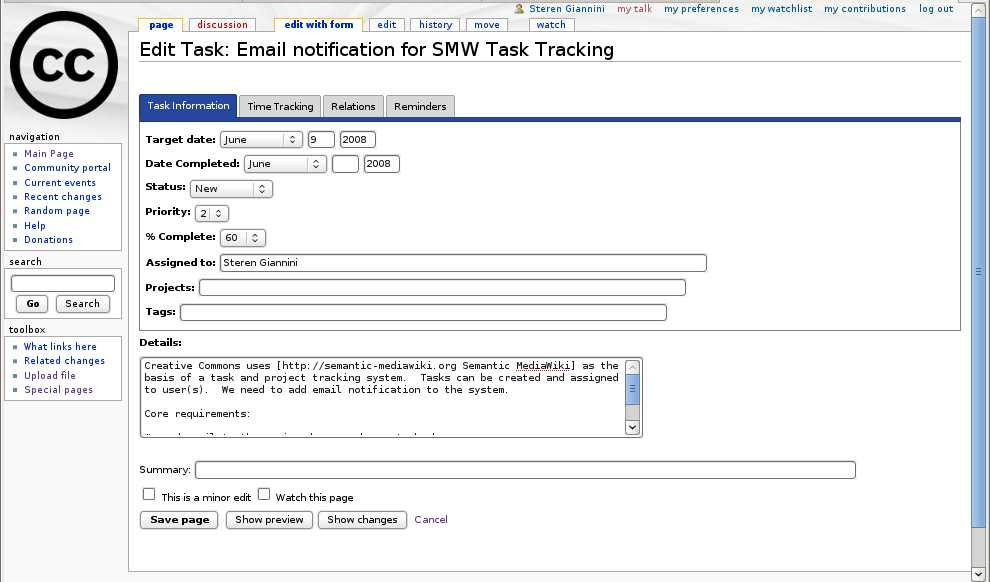Viewport: 990px width, 582px height.
Task: Toggle the 'This is a minor edit' checkbox
Action: pos(149,494)
